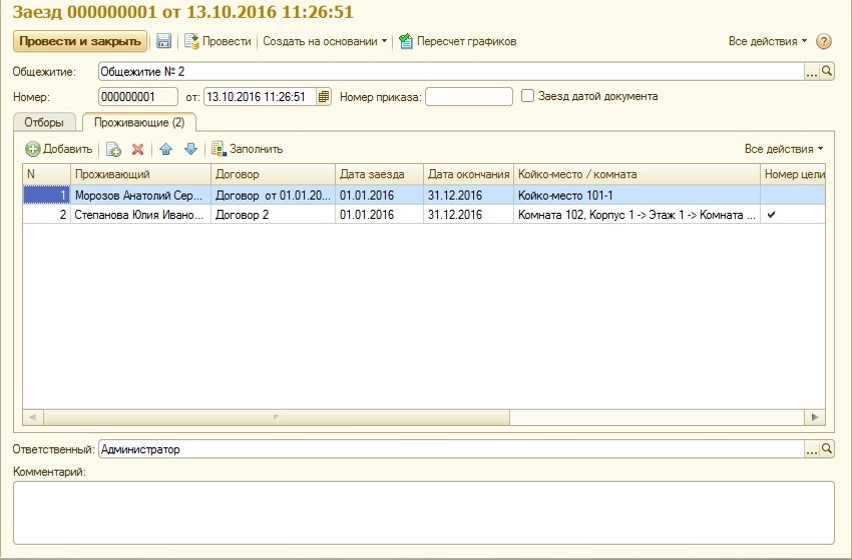
Task: Select Проживающие (2) tab
Action: [139, 122]
